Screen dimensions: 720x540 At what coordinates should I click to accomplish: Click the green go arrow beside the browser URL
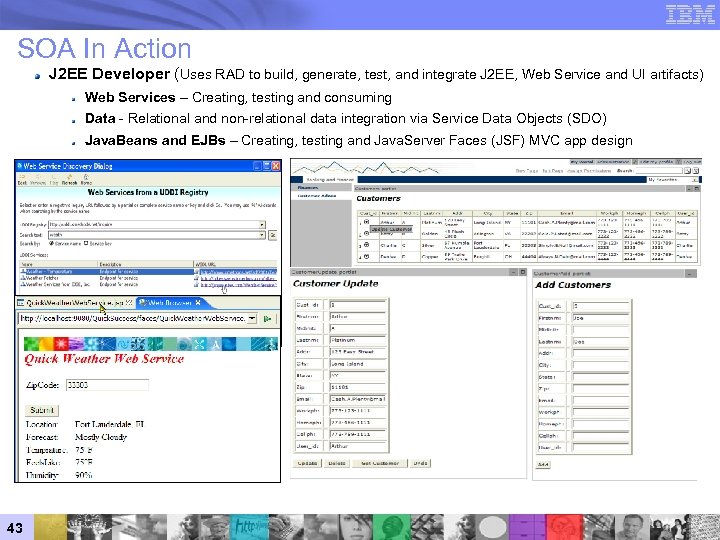(x=268, y=319)
